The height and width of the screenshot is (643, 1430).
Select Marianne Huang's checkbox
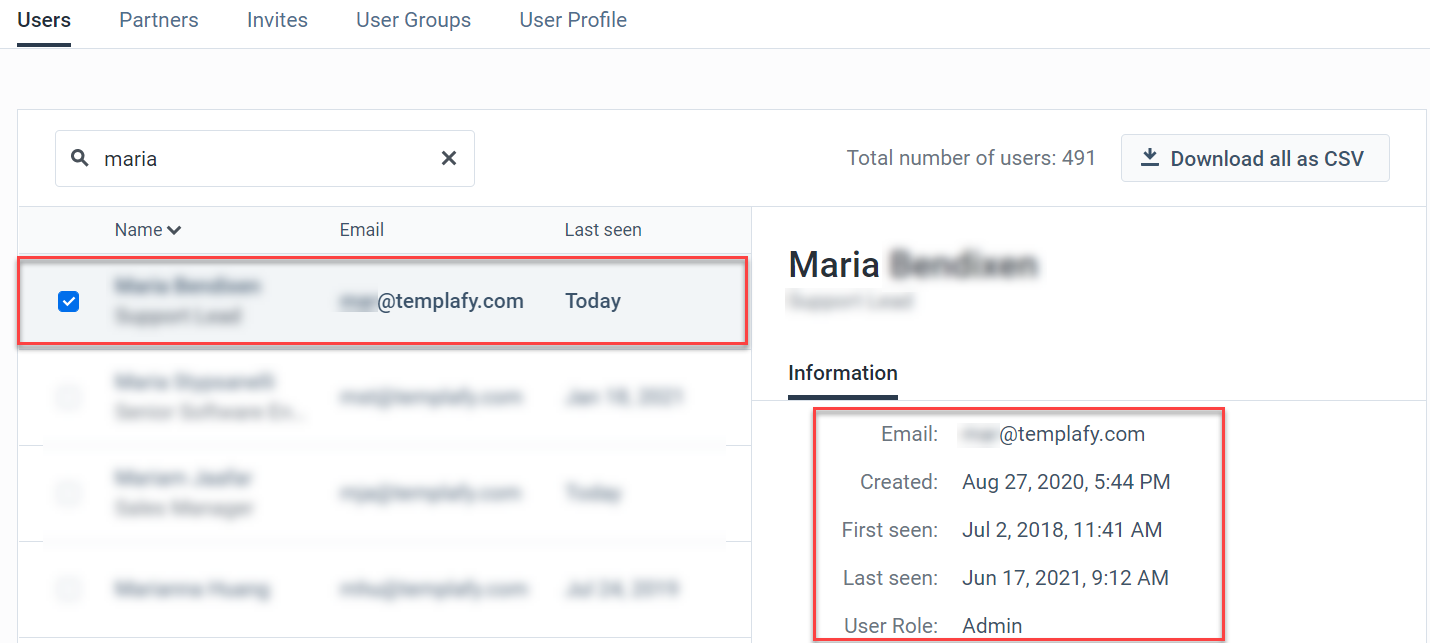68,590
